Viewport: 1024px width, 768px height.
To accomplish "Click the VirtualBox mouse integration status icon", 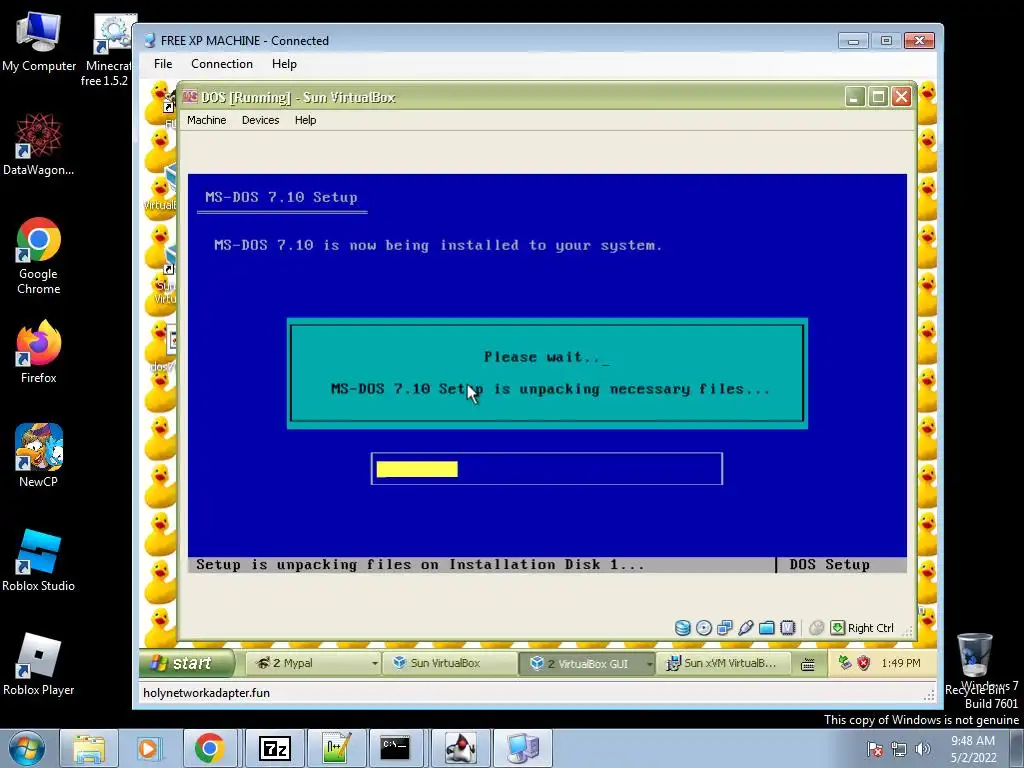I will pyautogui.click(x=816, y=628).
